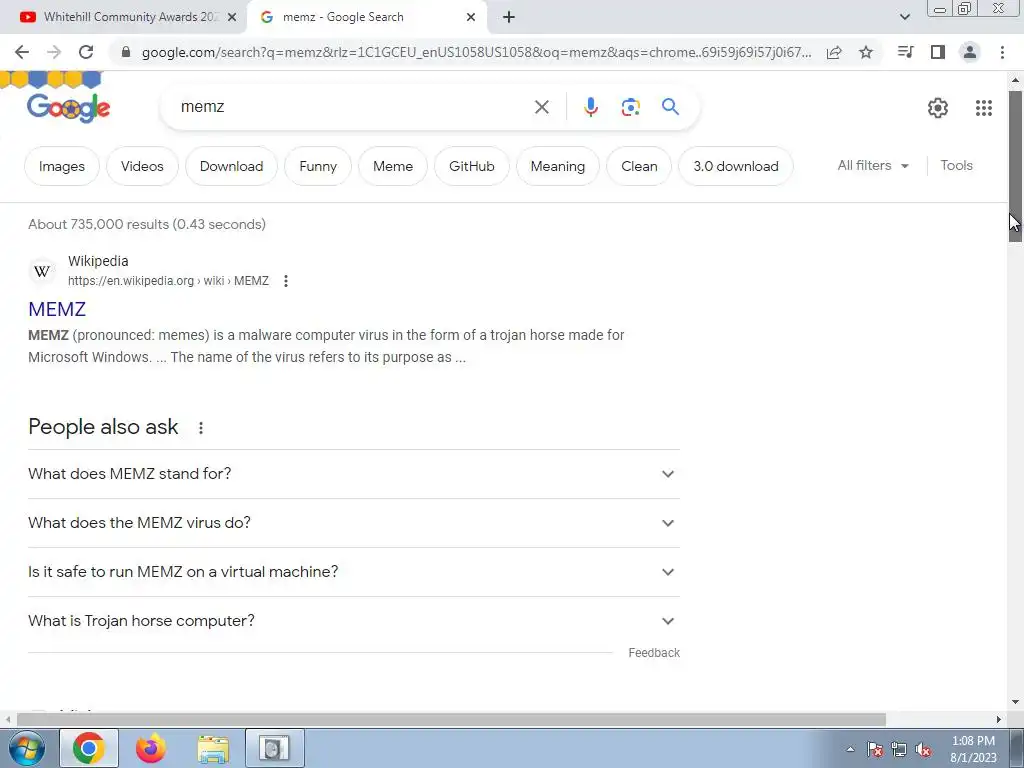
Task: View site information via the padlock icon
Action: [x=126, y=52]
